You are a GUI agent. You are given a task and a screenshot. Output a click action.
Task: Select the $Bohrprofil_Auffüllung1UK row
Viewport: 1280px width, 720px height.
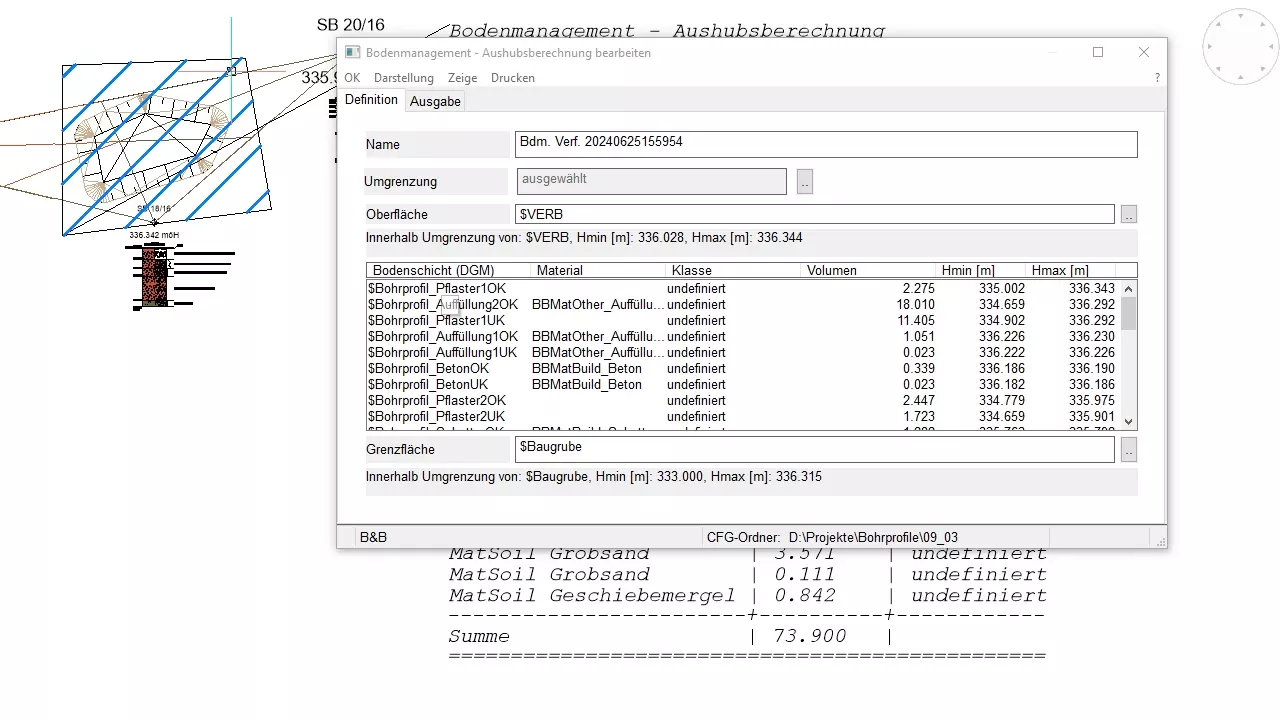tap(743, 352)
